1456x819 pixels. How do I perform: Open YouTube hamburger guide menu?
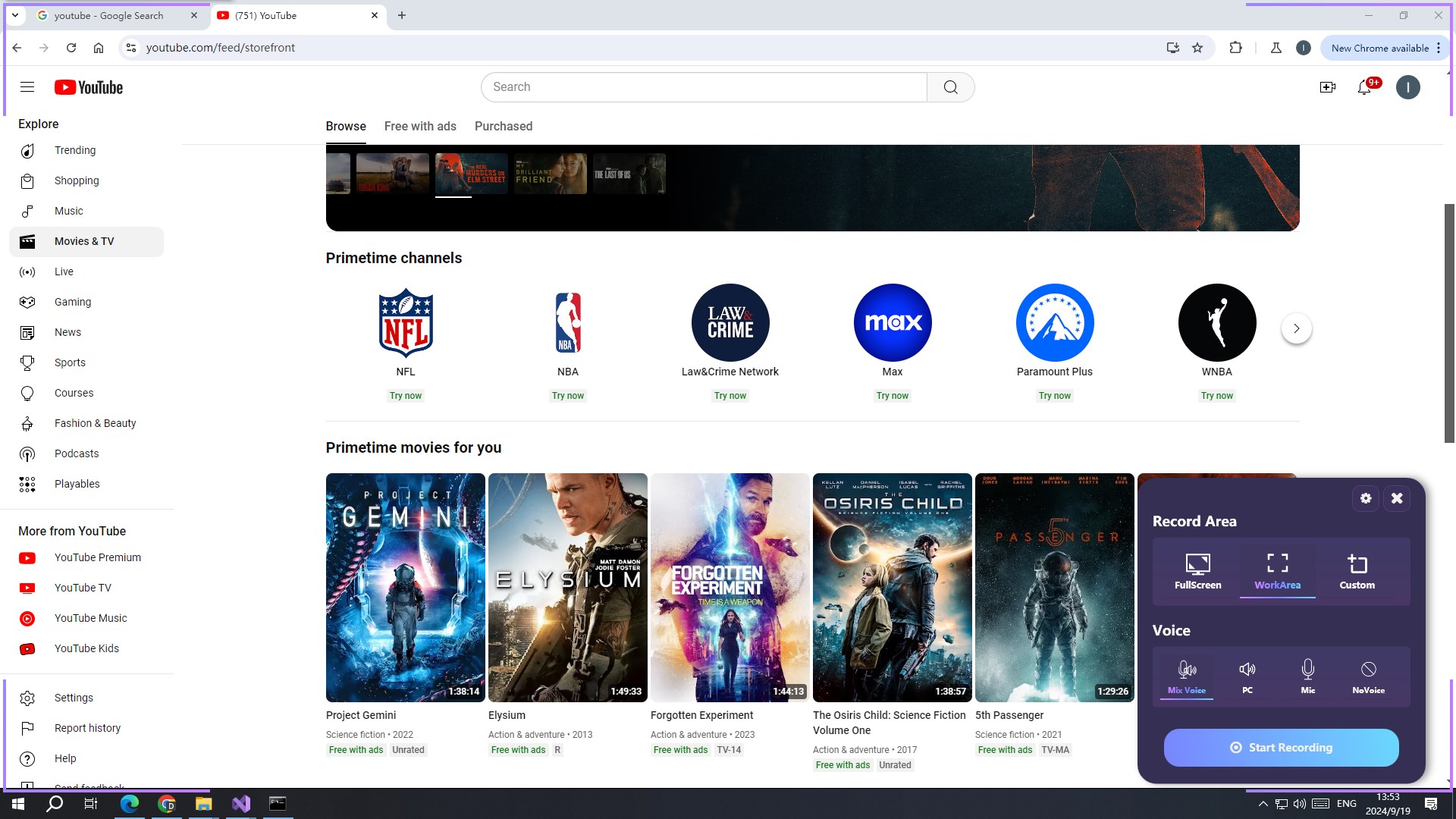(27, 87)
